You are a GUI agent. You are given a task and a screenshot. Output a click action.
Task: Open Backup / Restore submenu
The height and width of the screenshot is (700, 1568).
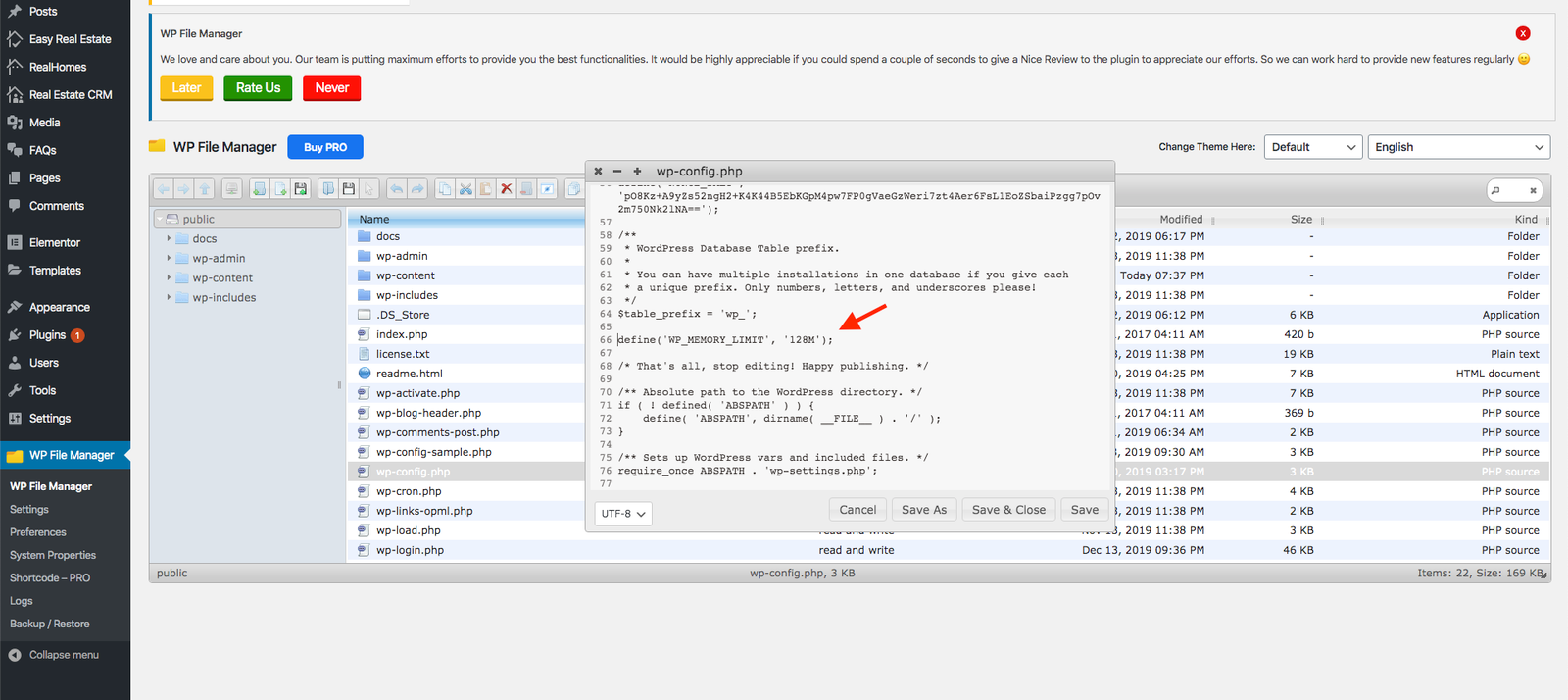point(49,624)
